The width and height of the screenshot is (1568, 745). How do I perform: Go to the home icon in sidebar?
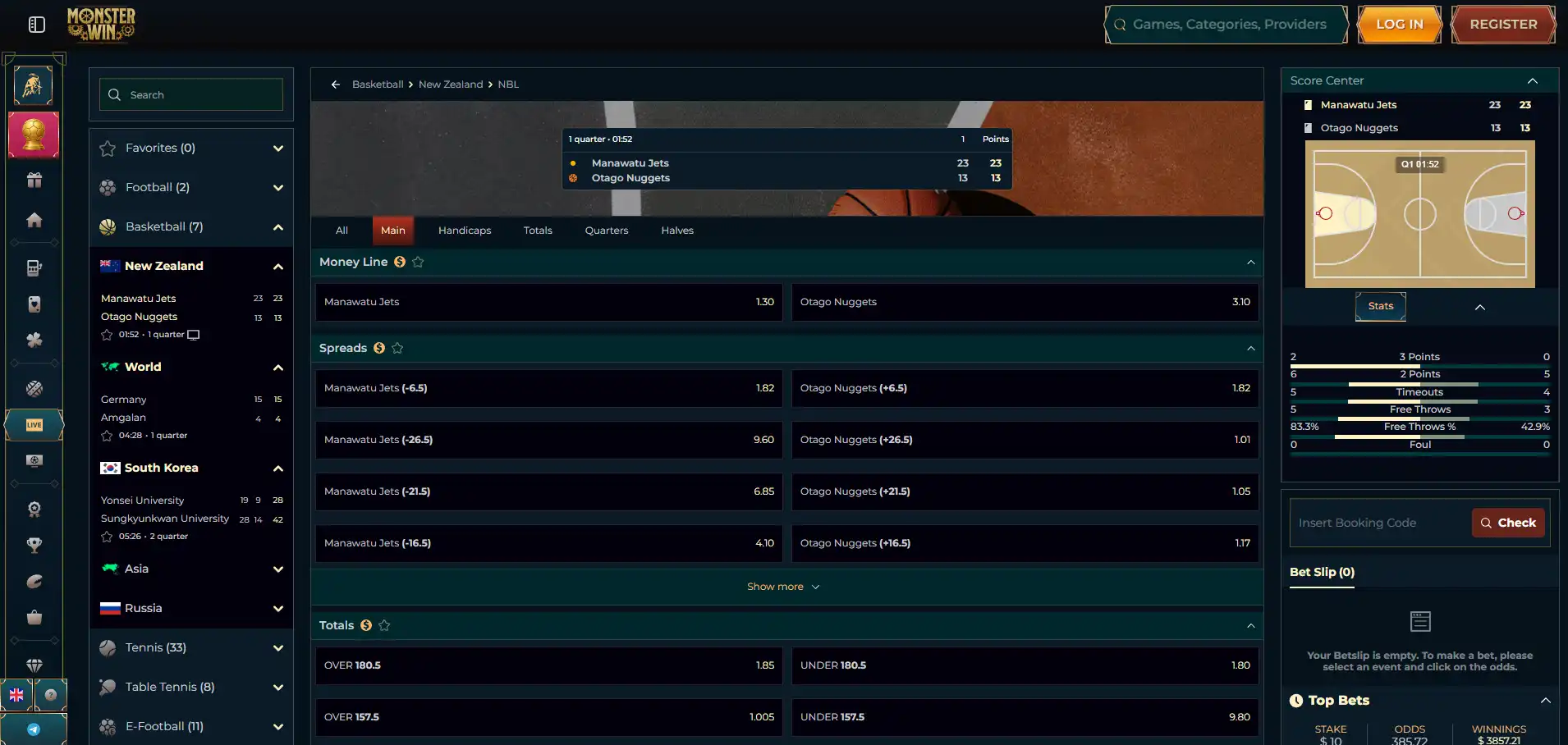34,220
